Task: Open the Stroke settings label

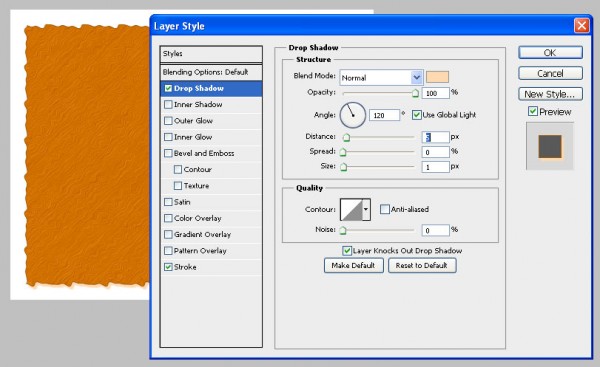Action: 185,267
